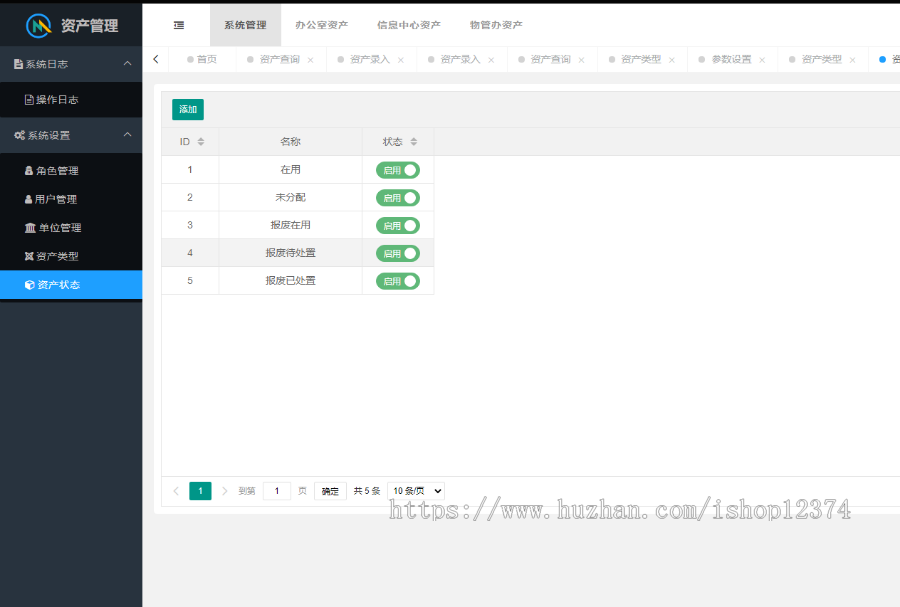Click the 用户管理 person icon

[x=29, y=199]
